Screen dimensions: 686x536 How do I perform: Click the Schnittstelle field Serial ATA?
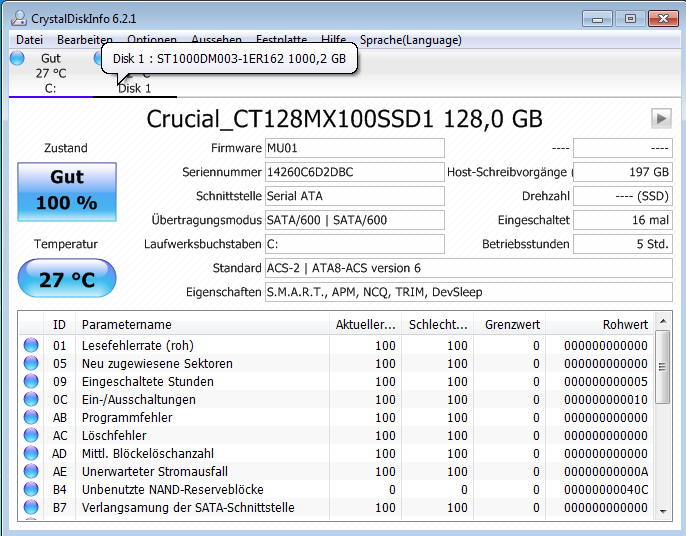pos(355,196)
